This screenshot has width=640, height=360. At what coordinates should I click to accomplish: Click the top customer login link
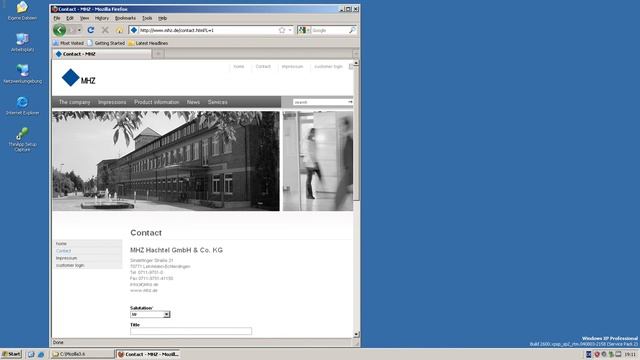(x=328, y=66)
